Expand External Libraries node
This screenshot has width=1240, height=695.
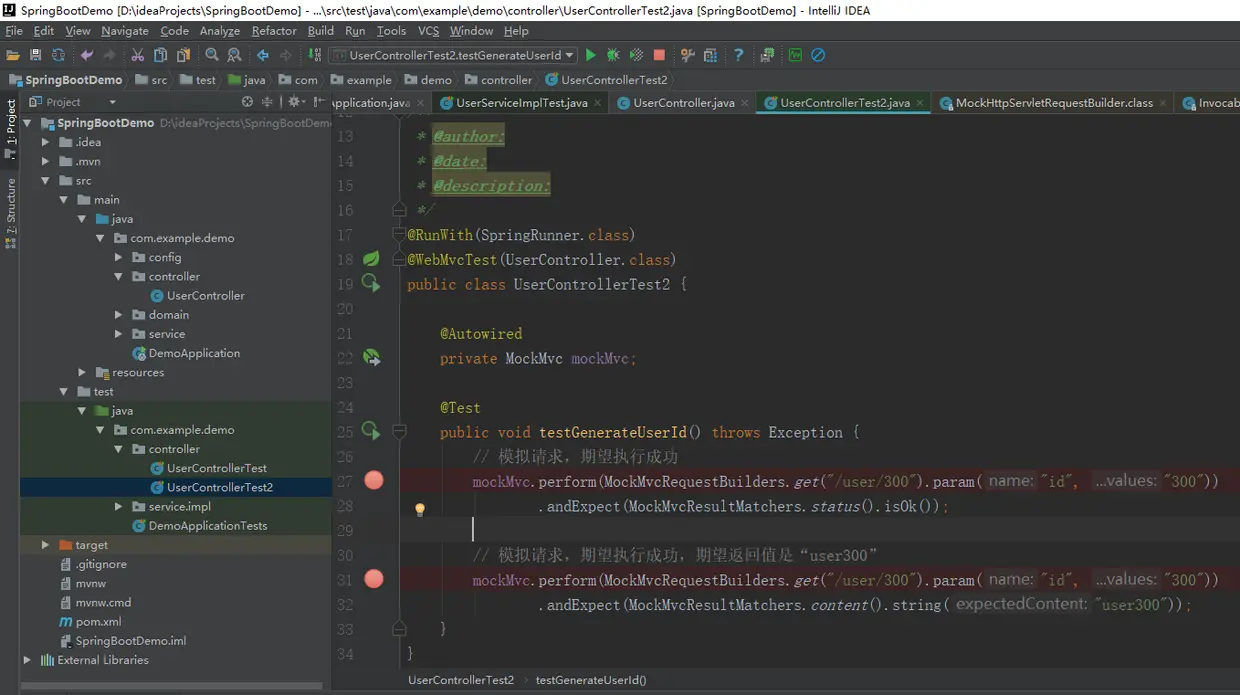pyautogui.click(x=28, y=660)
